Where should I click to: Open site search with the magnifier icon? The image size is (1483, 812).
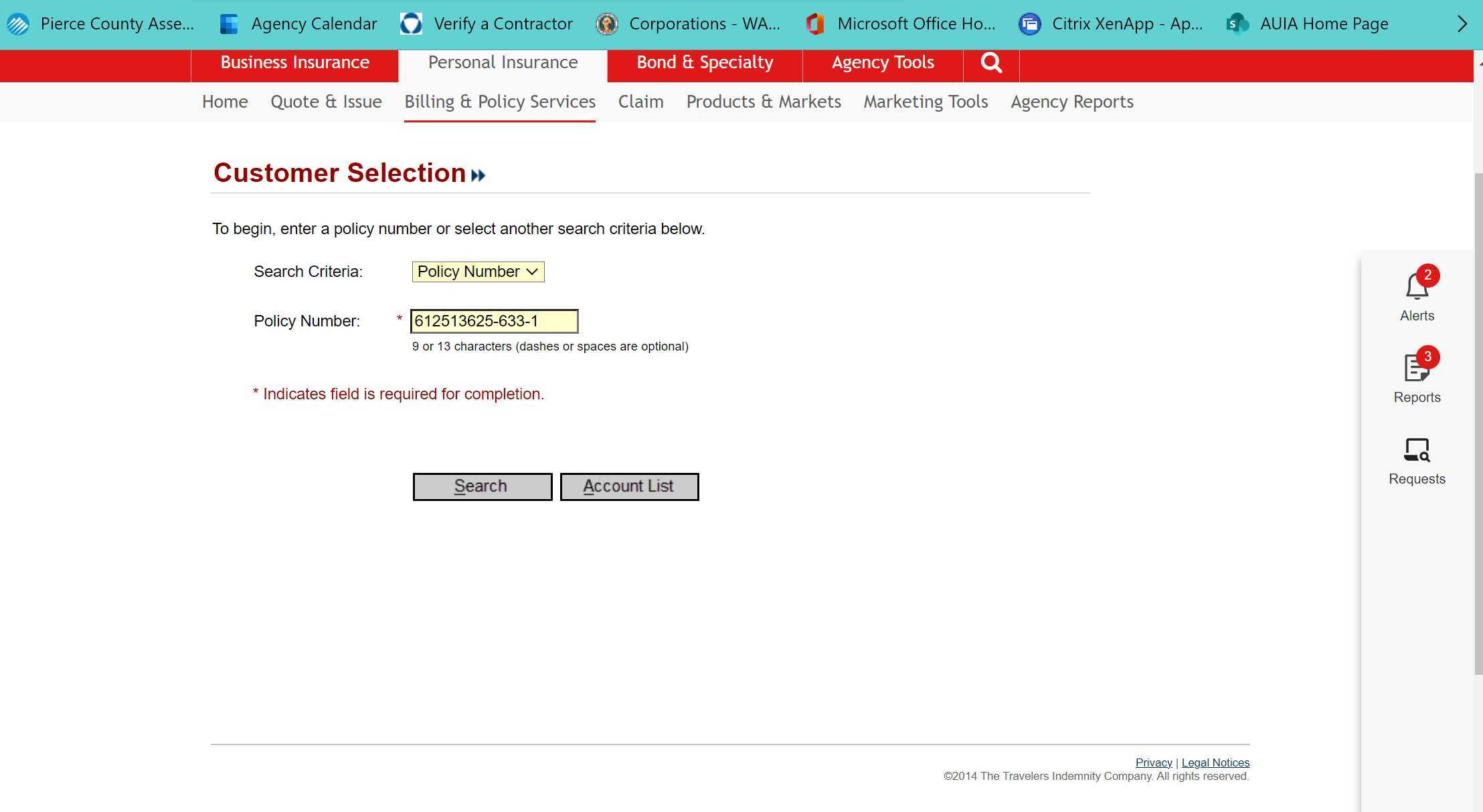coord(990,62)
